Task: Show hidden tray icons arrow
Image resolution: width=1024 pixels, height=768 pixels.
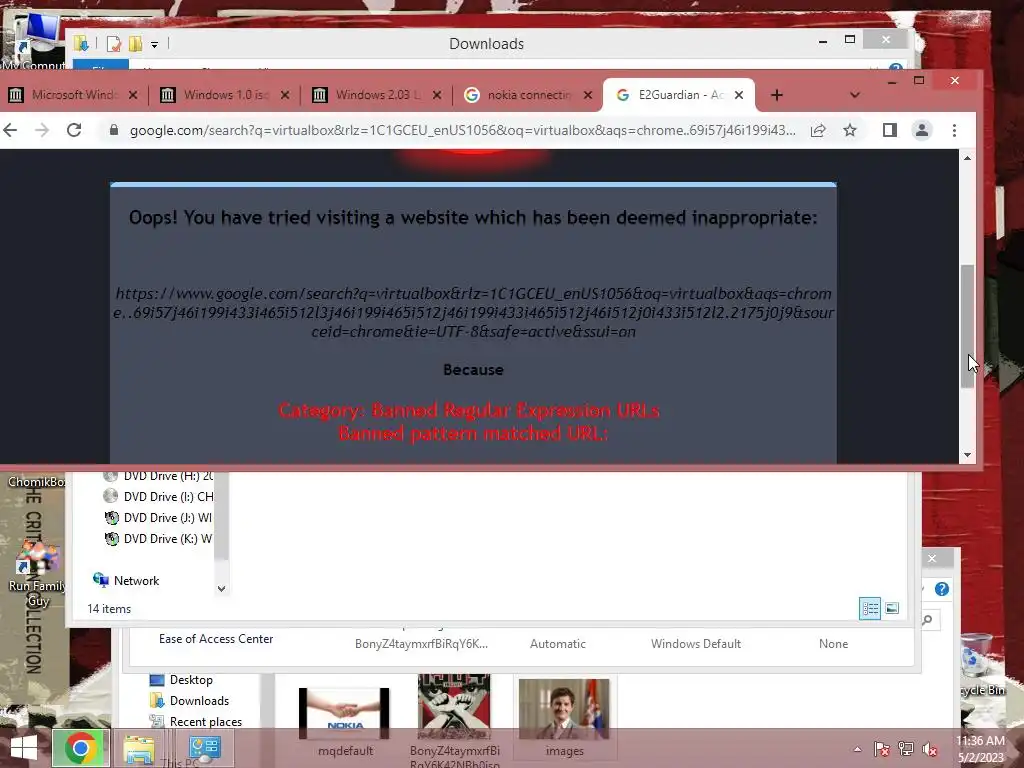Action: 857,749
